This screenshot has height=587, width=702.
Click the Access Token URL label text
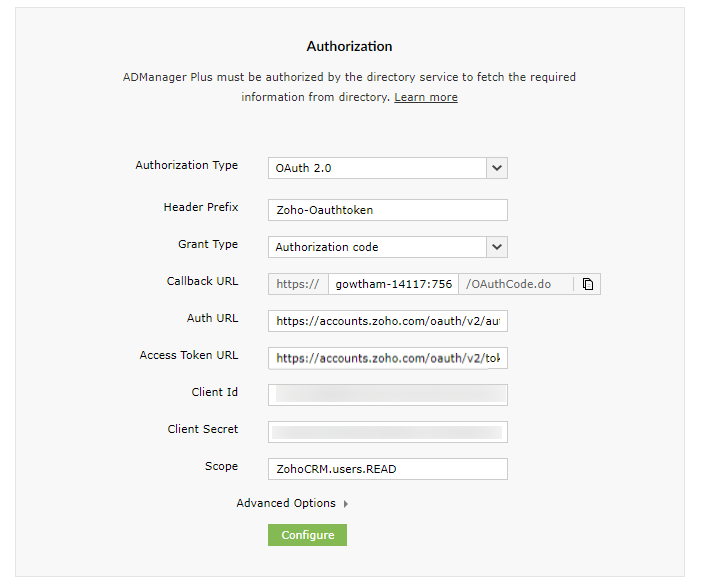click(x=189, y=355)
